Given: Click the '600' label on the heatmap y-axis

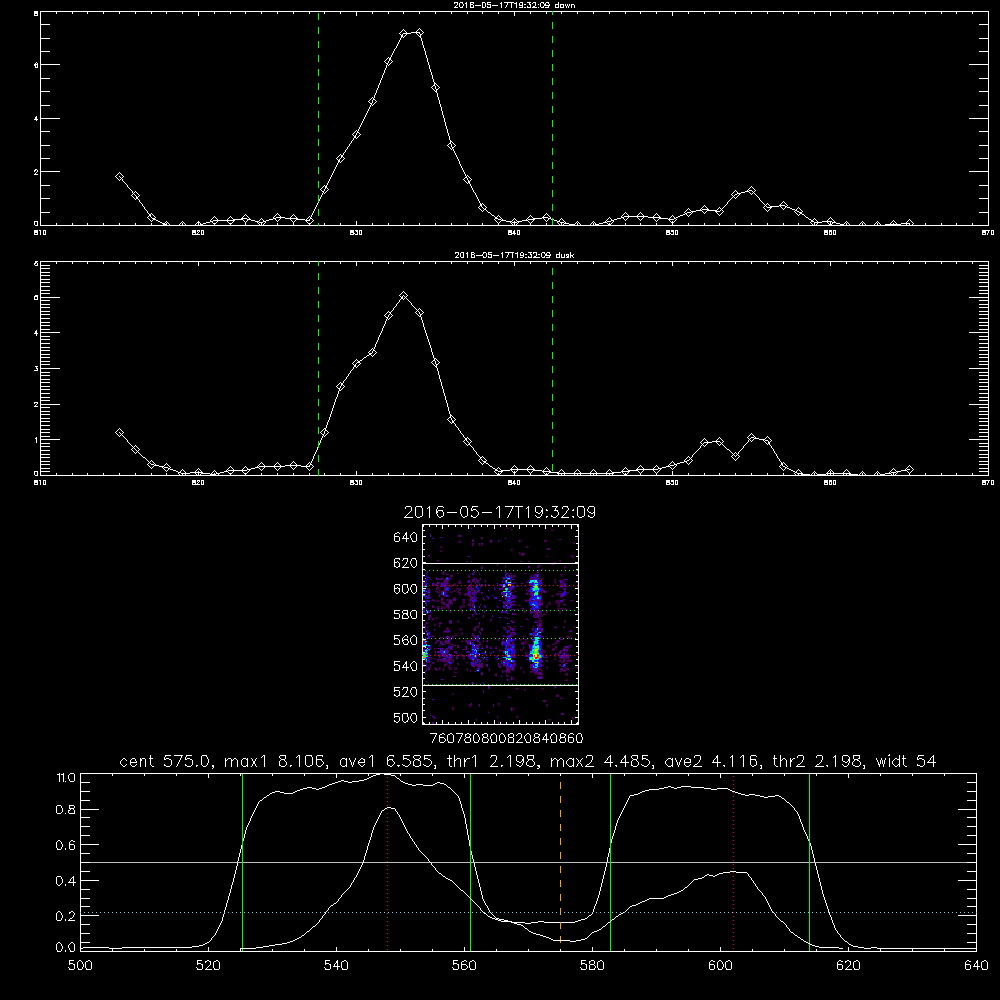Looking at the screenshot, I should [406, 589].
